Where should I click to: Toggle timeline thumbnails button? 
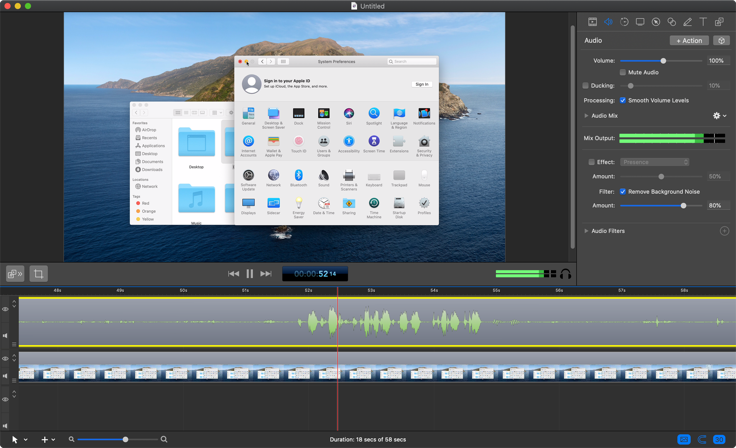[x=684, y=440]
